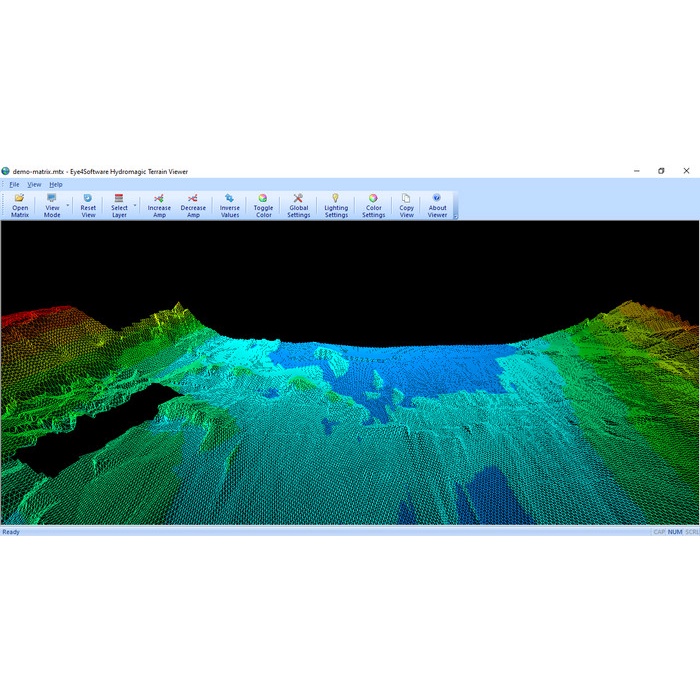Open Lighting Settings with the bulb icon

(x=336, y=206)
